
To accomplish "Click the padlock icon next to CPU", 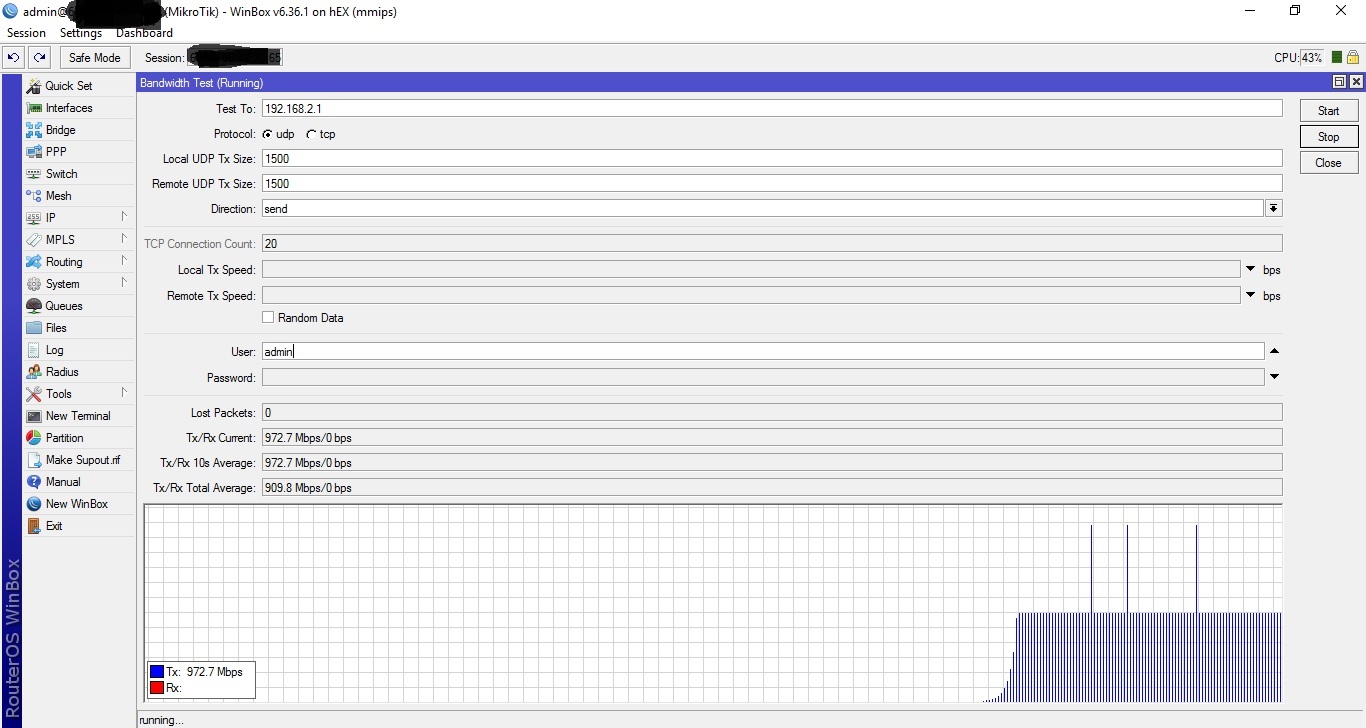I will tap(1353, 58).
